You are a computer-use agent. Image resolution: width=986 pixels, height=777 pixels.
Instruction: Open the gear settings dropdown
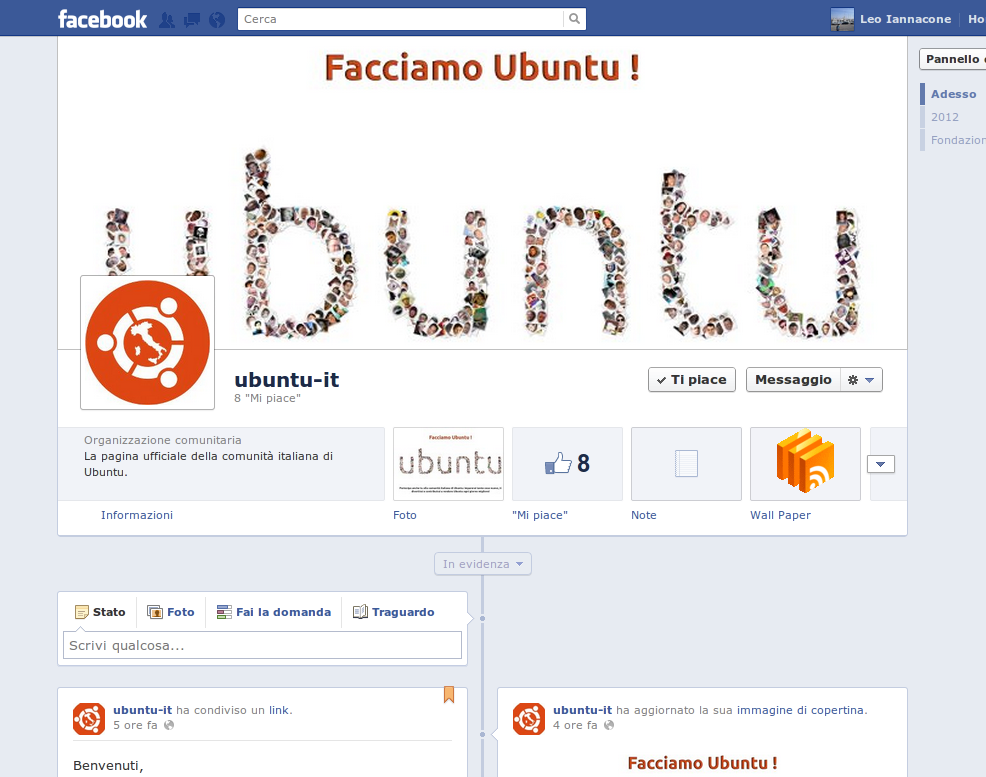pos(861,380)
